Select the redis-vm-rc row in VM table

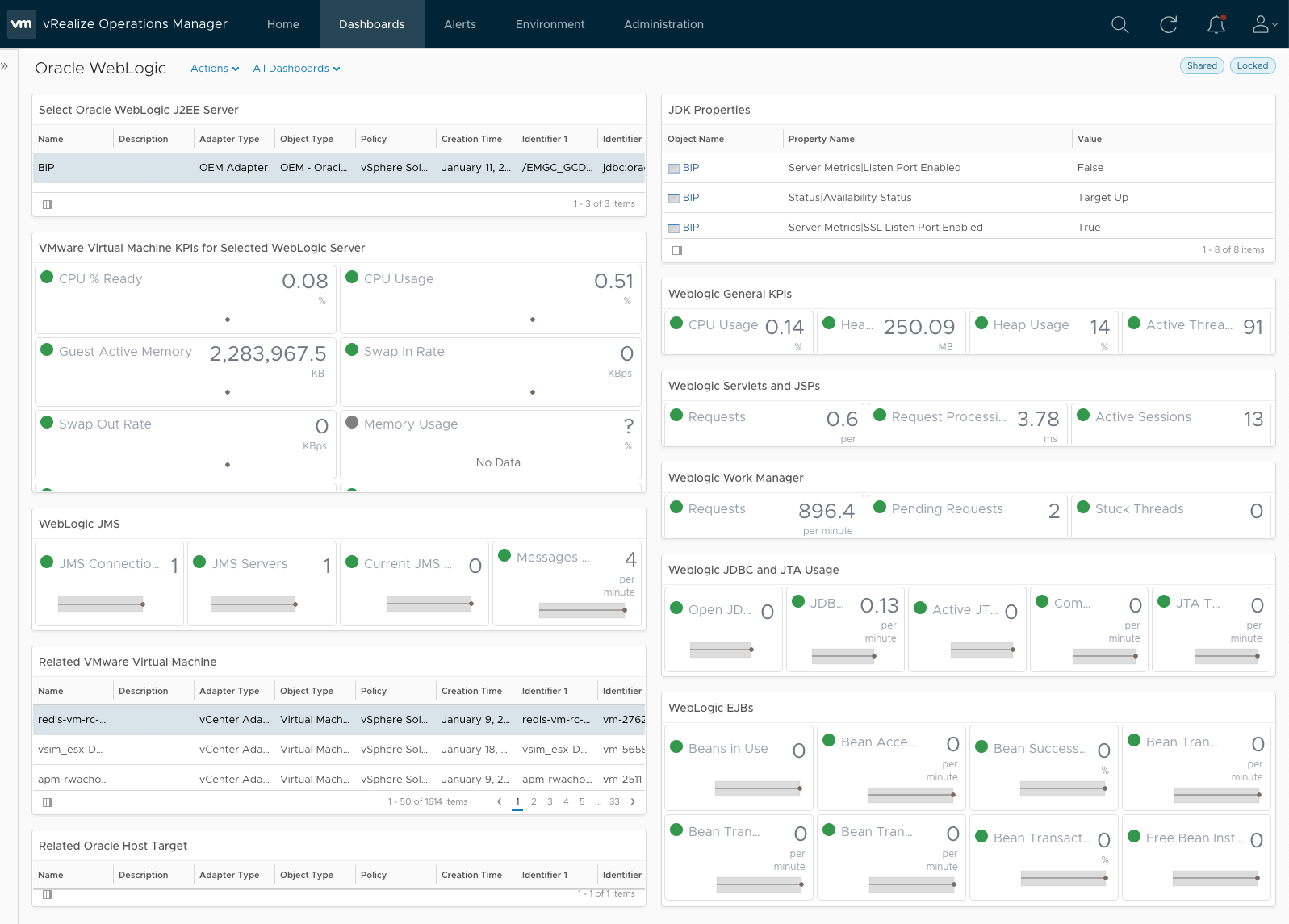[339, 720]
